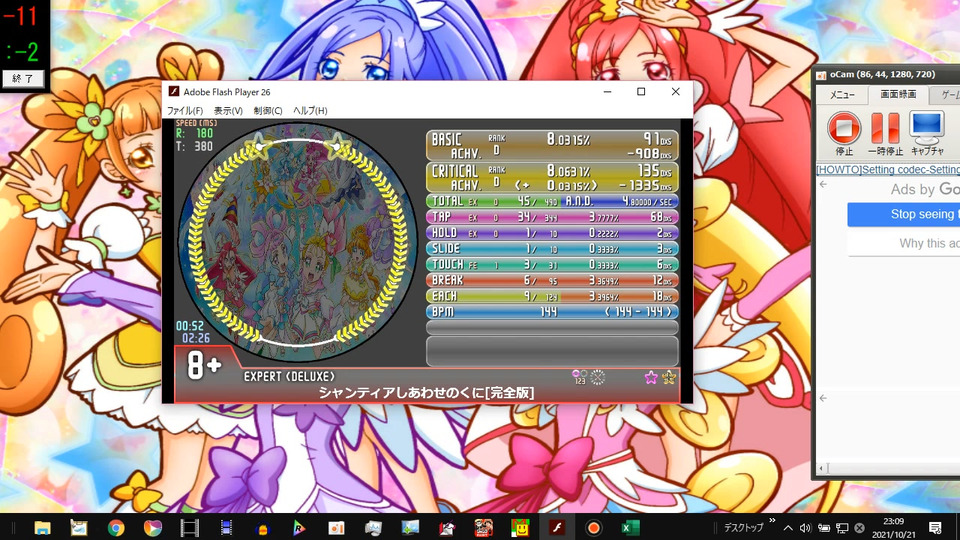Click the network tray icon
Viewport: 960px width, 540px height.
coord(842,528)
